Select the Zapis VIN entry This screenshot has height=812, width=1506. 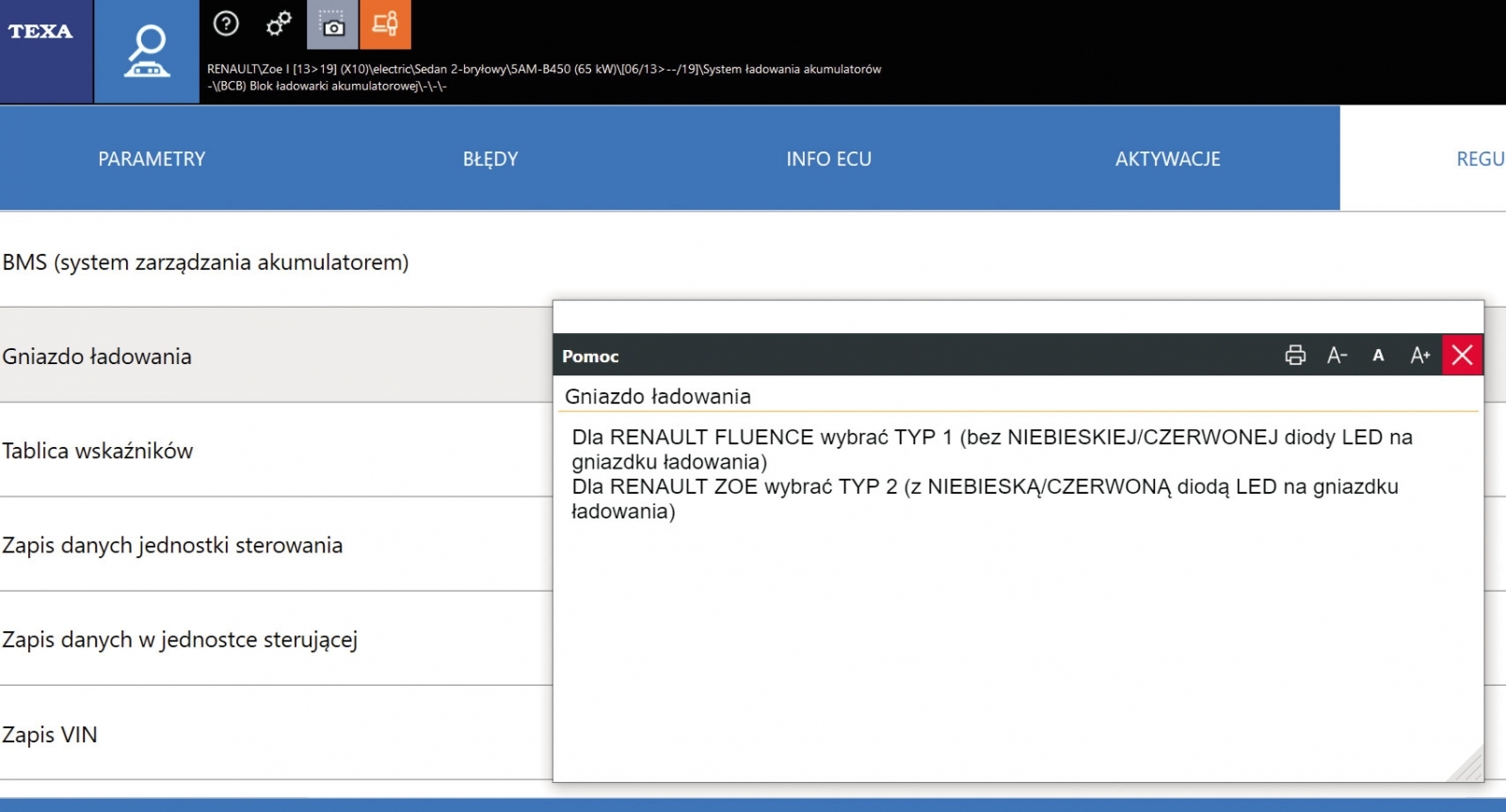pyautogui.click(x=50, y=735)
